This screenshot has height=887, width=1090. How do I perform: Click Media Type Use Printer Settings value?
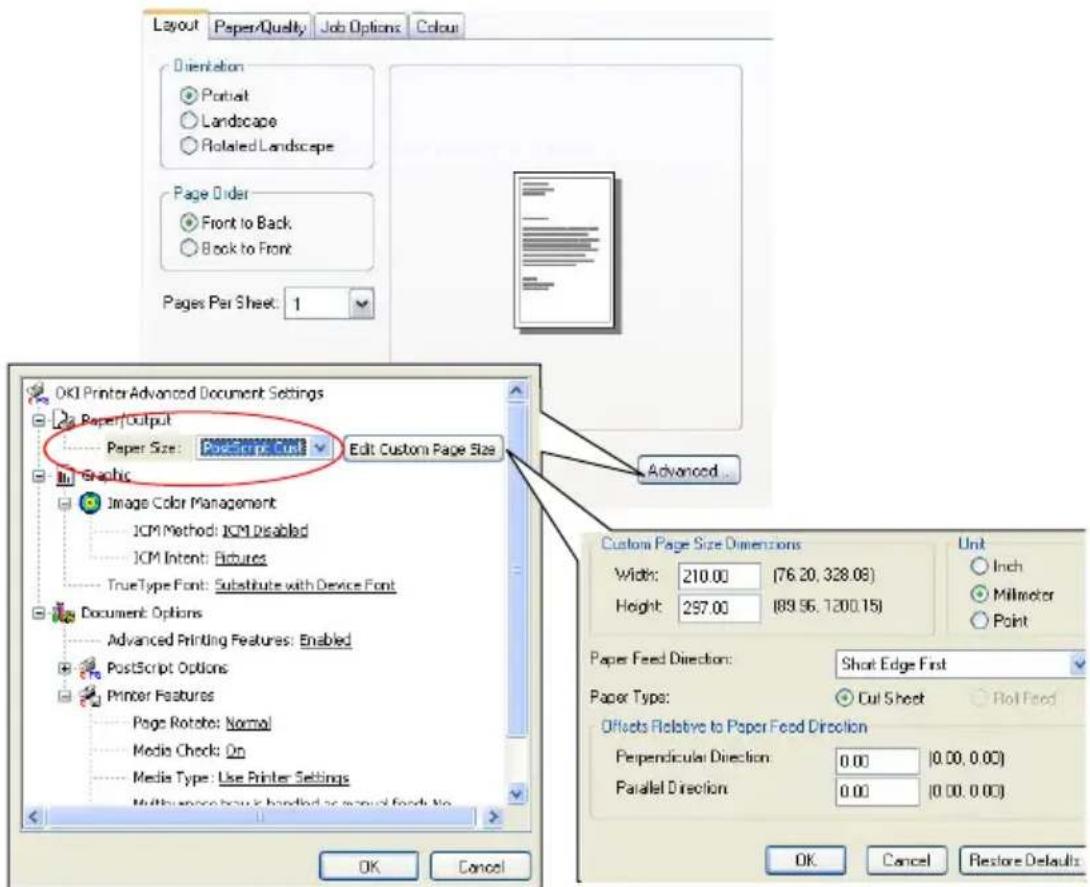(x=284, y=778)
